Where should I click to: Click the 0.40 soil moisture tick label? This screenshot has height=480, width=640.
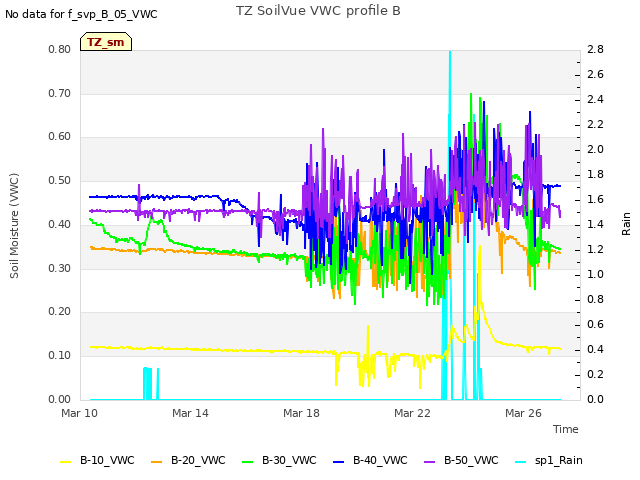[x=60, y=224]
